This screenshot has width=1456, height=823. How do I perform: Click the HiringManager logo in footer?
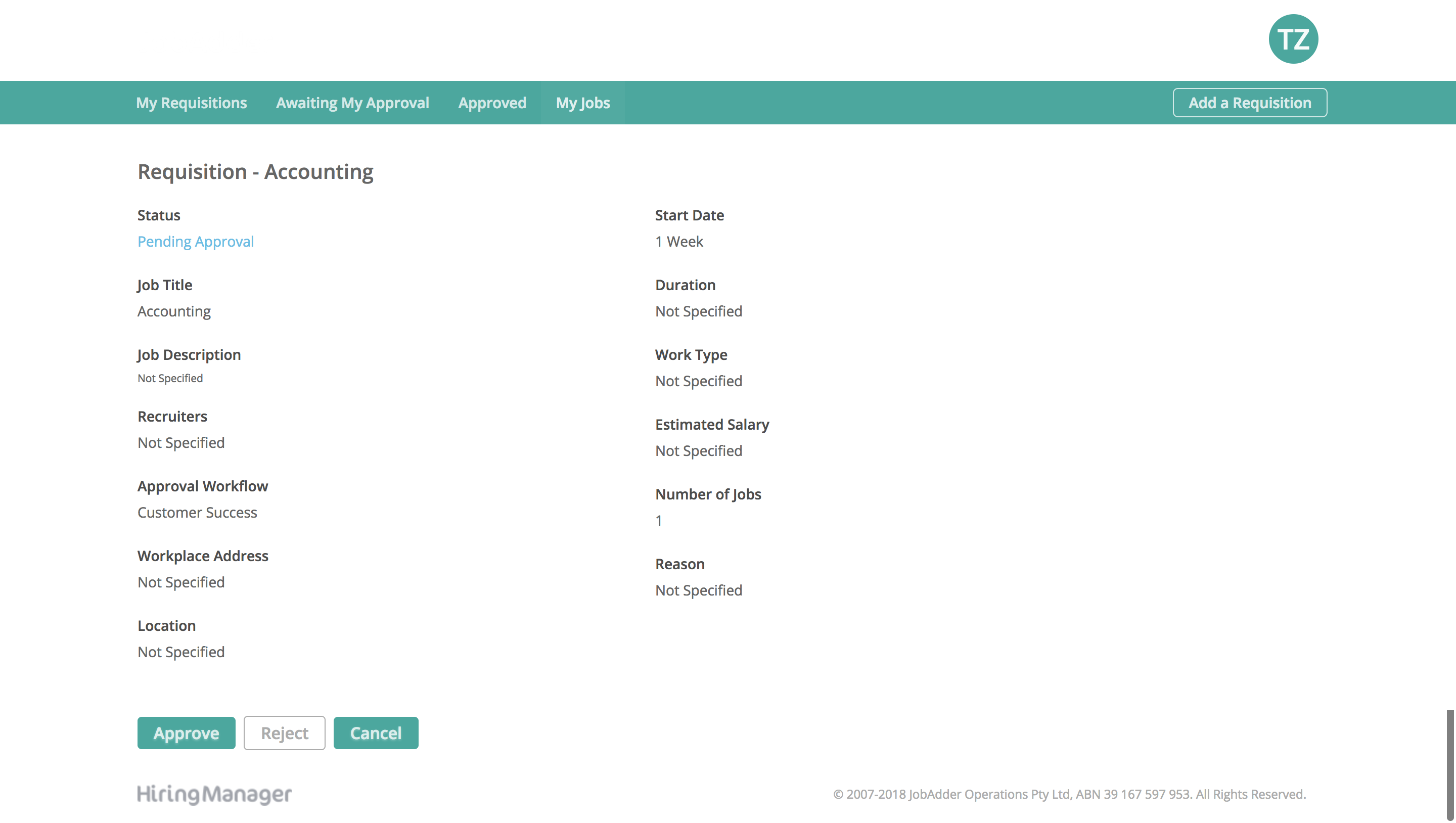(214, 794)
